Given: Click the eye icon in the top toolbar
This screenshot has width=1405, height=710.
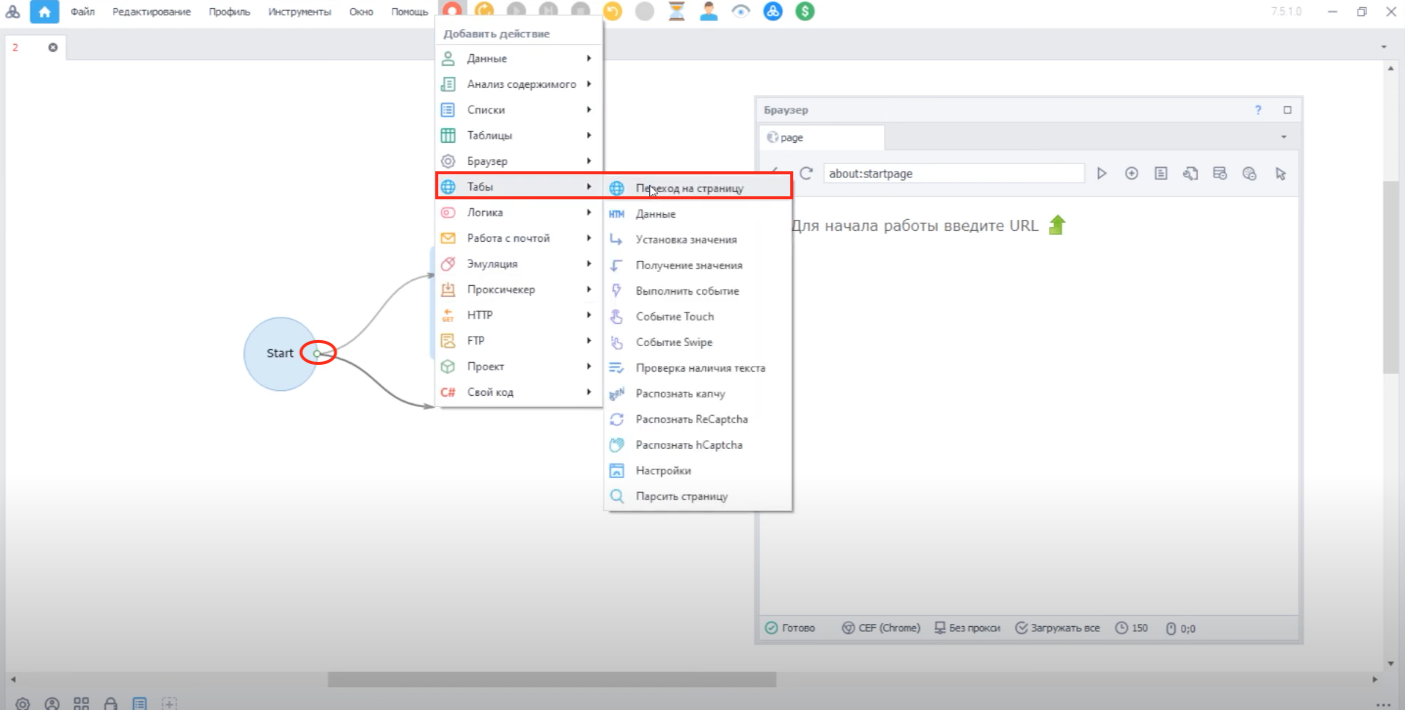Looking at the screenshot, I should (741, 12).
